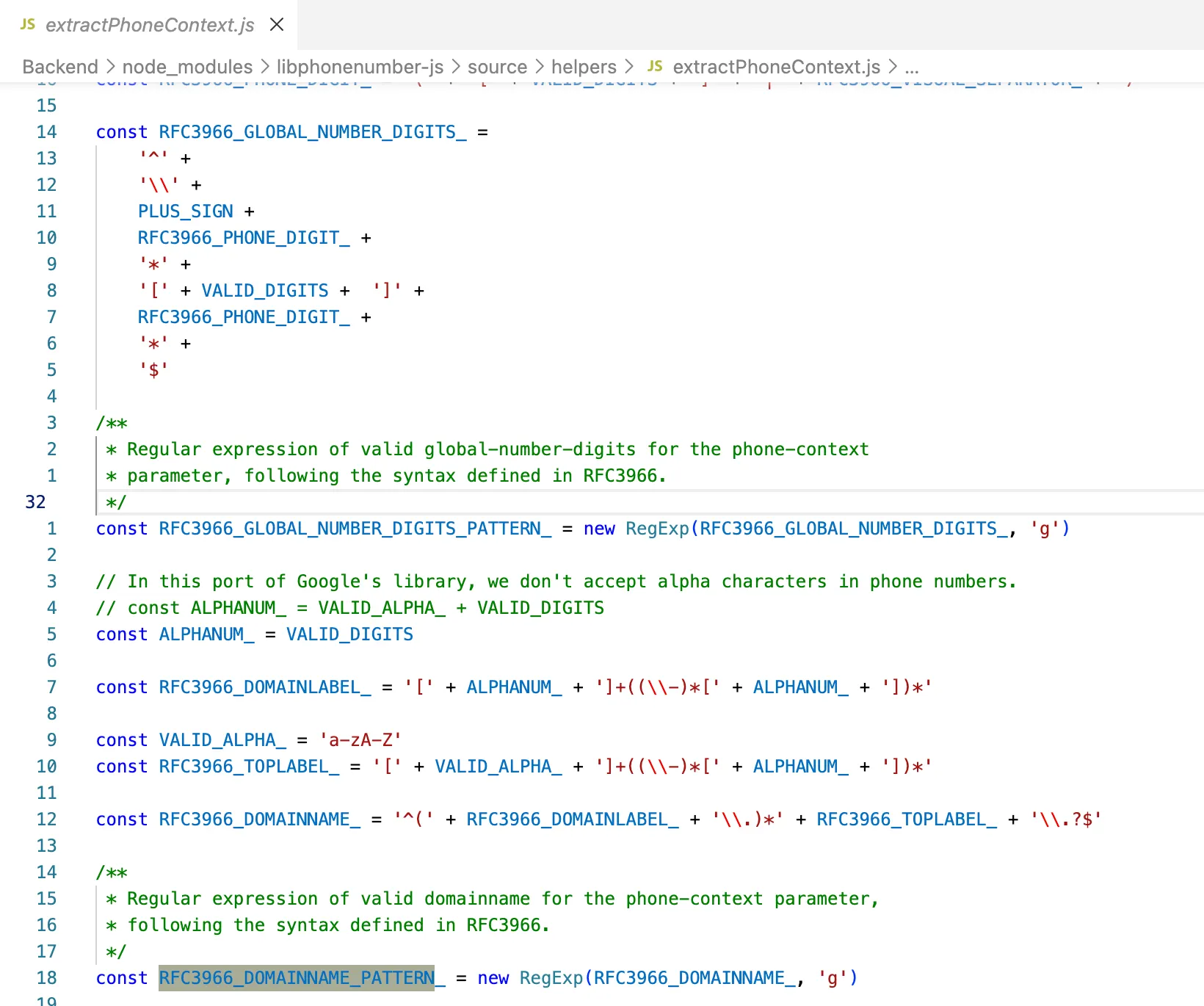Click RFC3966_GLOBAL_NUMBER_DIGITS_ constant declaration

(312, 132)
